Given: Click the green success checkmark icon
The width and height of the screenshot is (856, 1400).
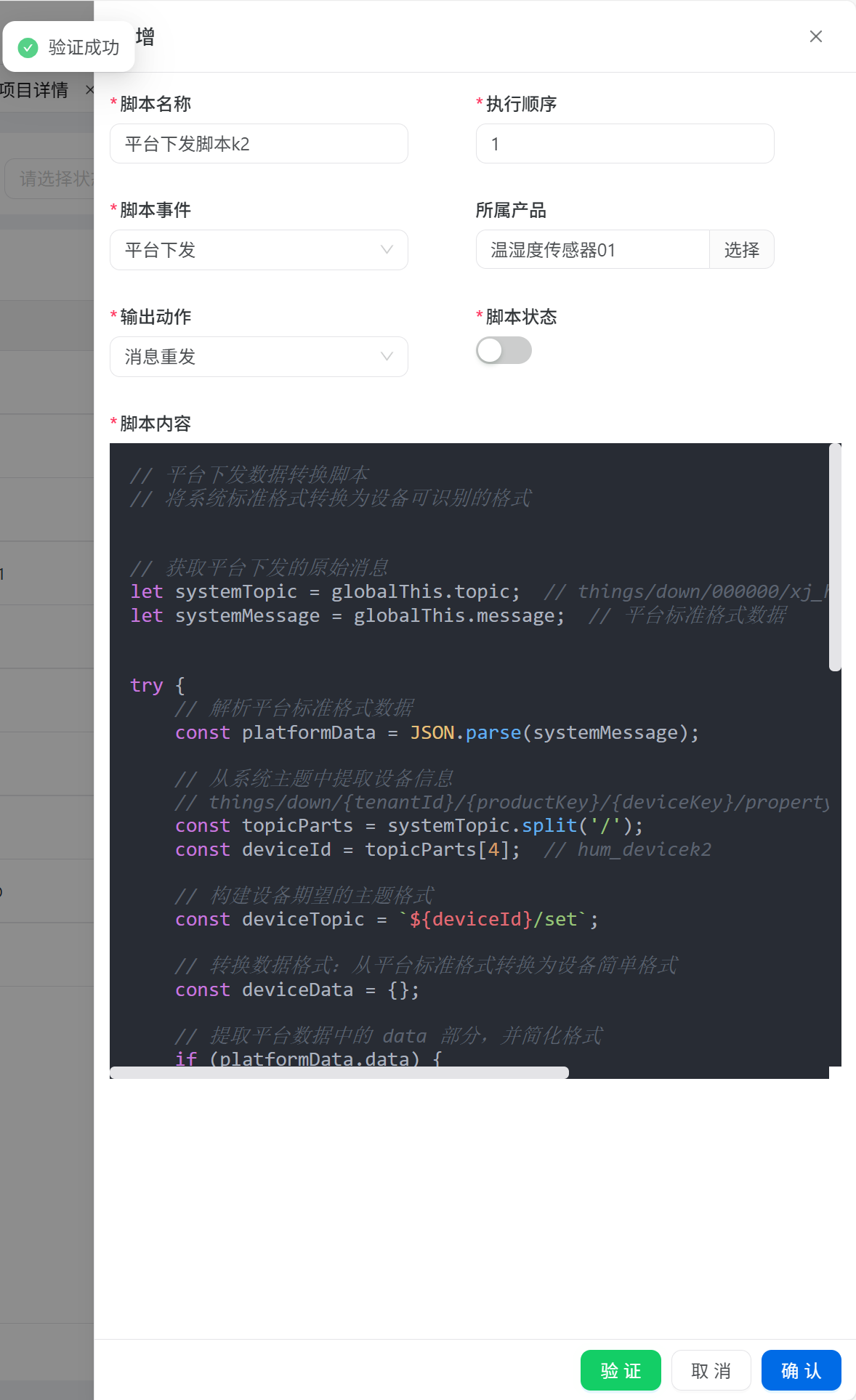Looking at the screenshot, I should pyautogui.click(x=28, y=48).
